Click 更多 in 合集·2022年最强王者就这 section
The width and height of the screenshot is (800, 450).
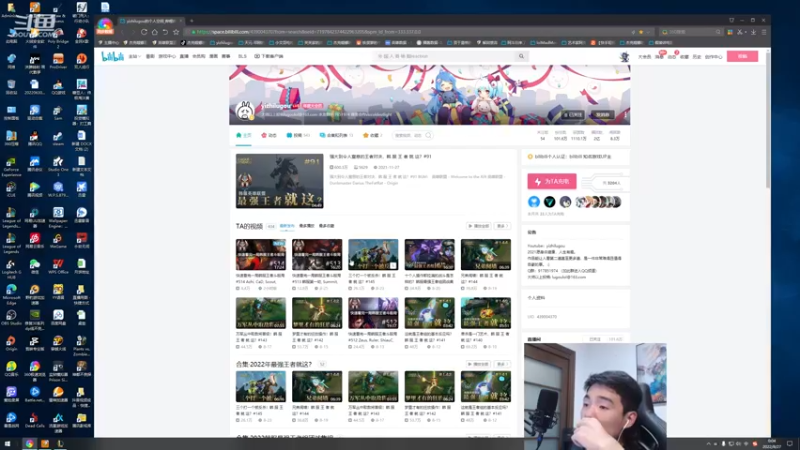[503, 364]
